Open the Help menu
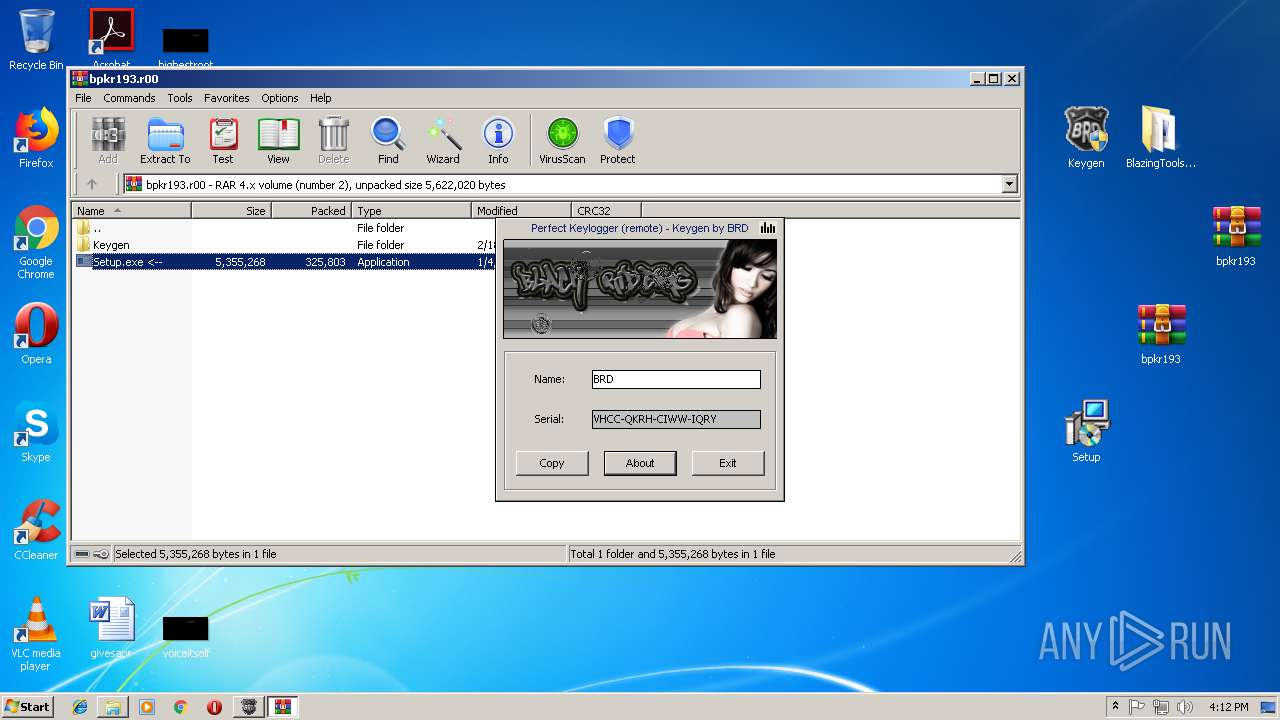The image size is (1280, 720). (320, 98)
